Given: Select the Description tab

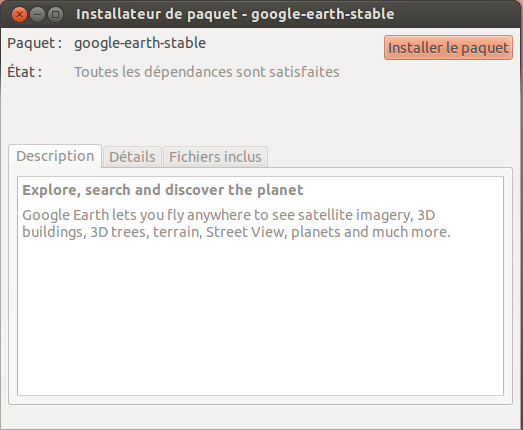Looking at the screenshot, I should coord(55,156).
